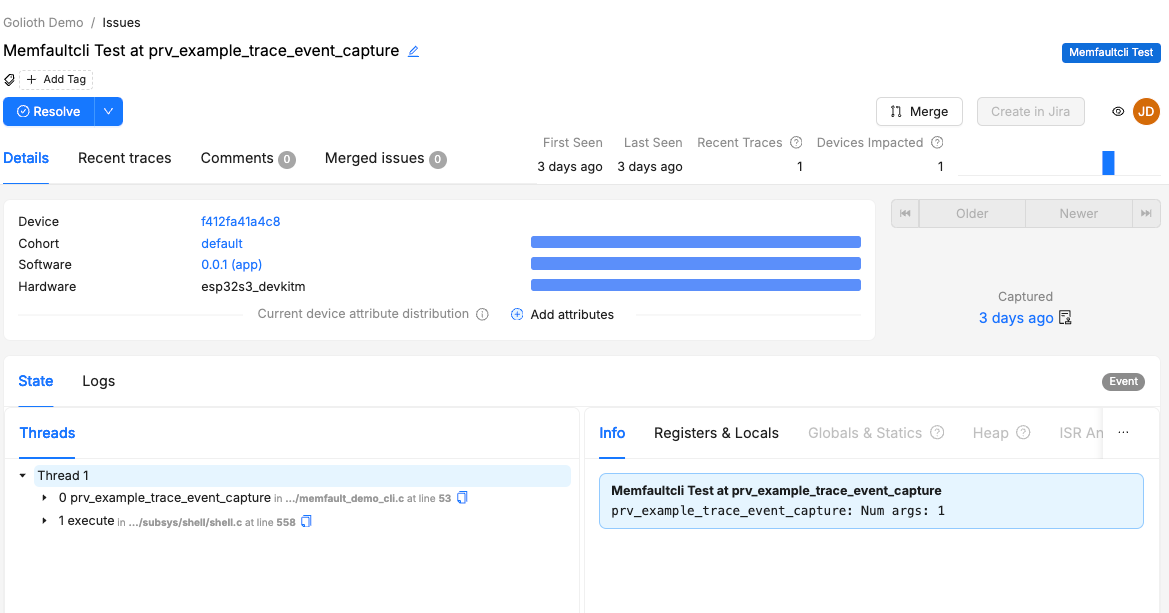Open the Resolve button's dropdown arrow

(x=108, y=111)
